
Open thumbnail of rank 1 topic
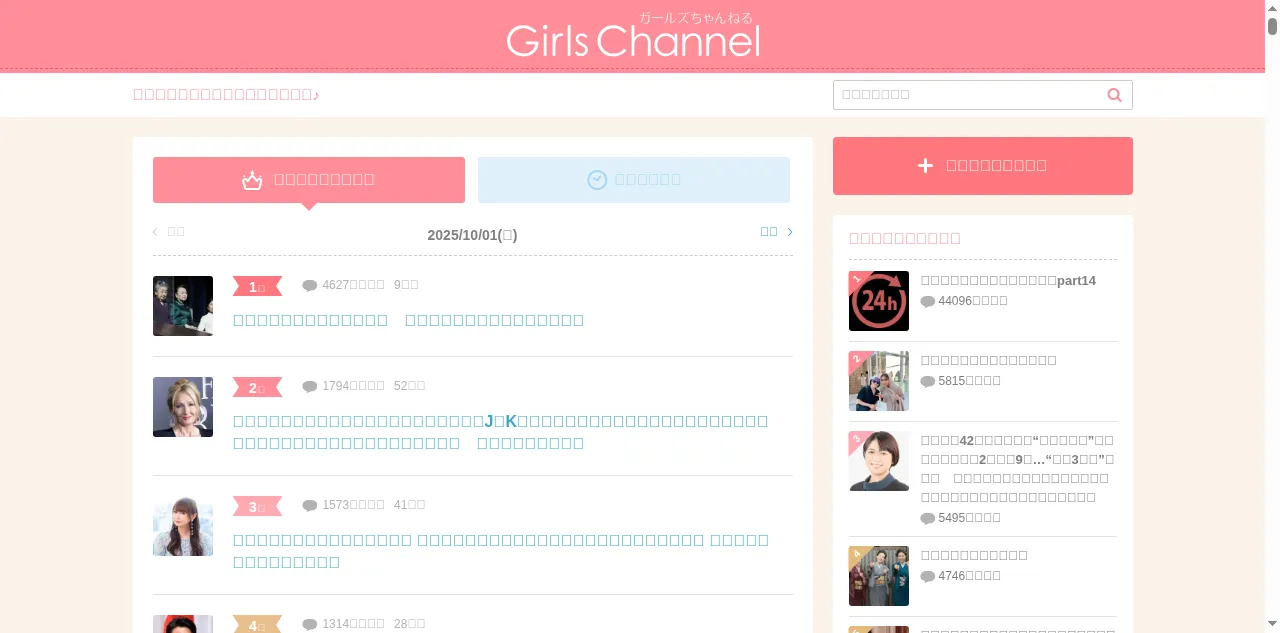[x=183, y=306]
